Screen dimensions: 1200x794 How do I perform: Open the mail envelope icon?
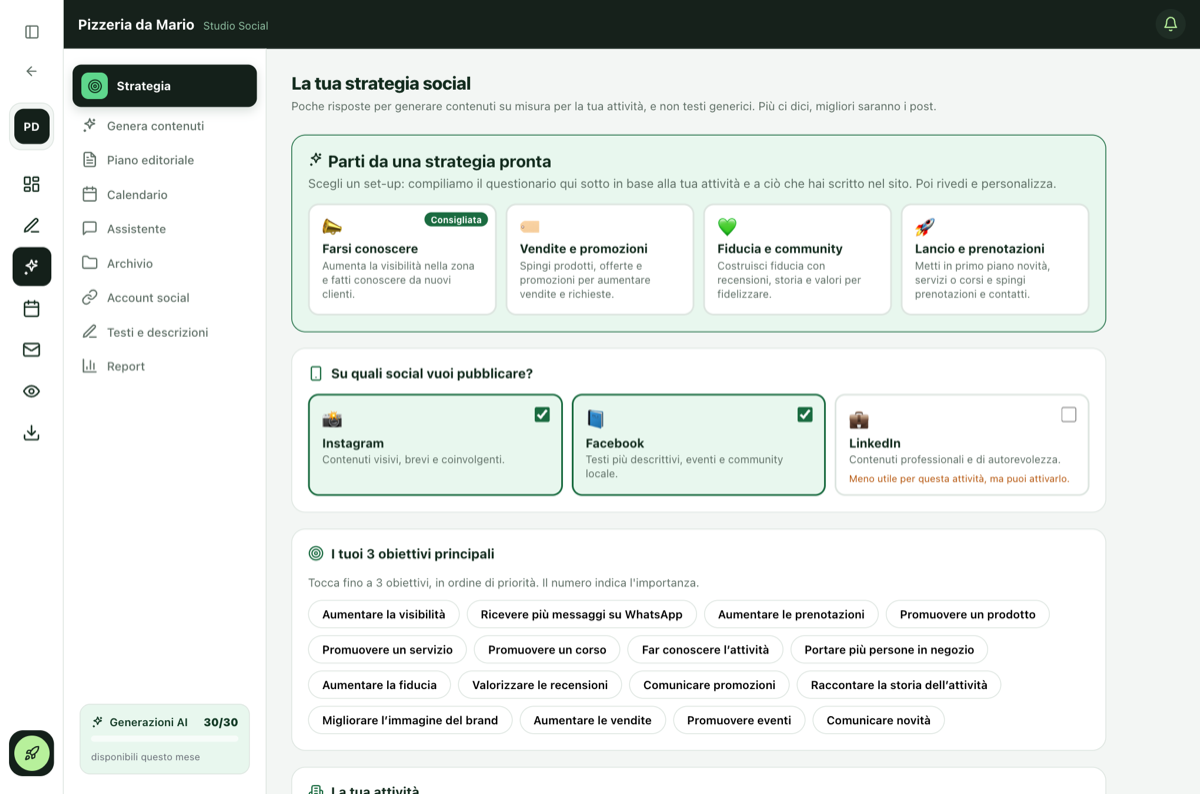[32, 349]
